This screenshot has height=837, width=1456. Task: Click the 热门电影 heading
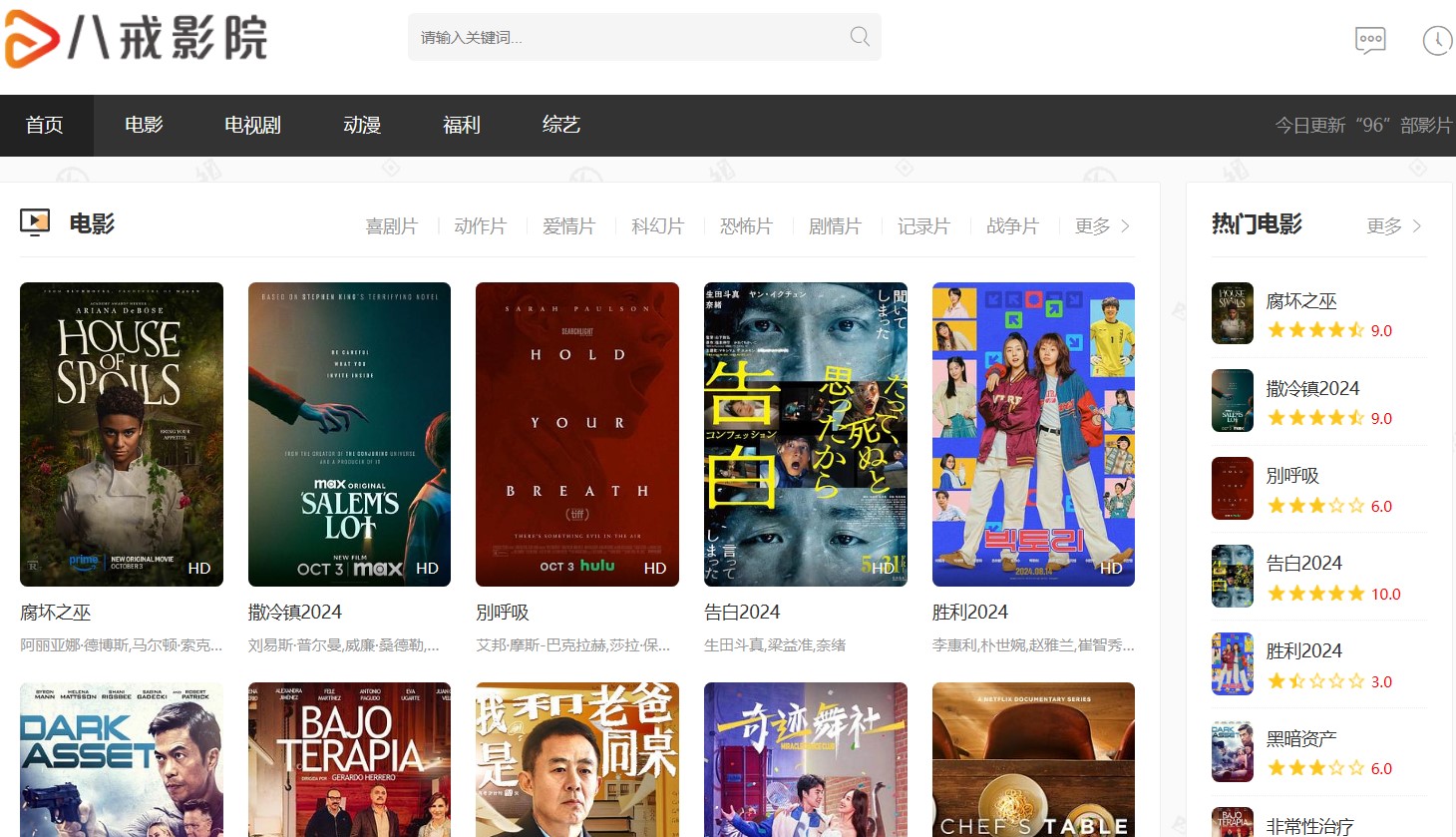pos(1257,224)
